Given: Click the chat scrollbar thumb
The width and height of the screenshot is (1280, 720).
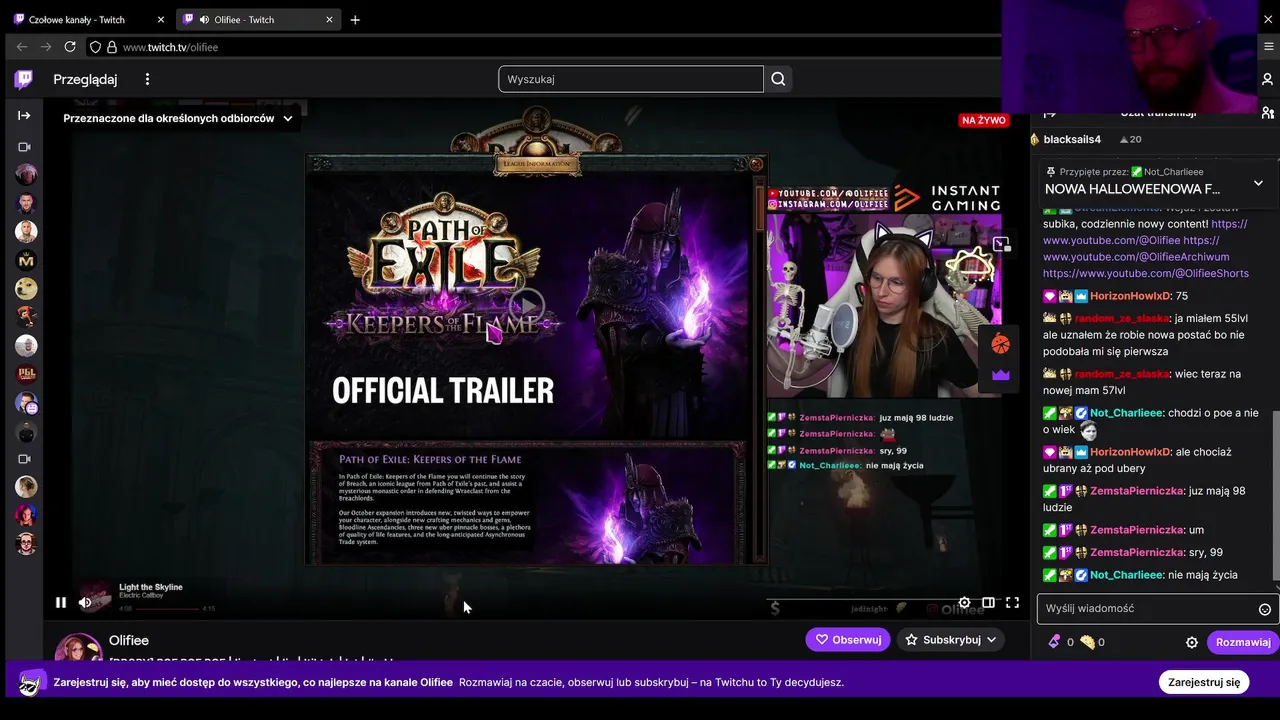Looking at the screenshot, I should point(1275,495).
